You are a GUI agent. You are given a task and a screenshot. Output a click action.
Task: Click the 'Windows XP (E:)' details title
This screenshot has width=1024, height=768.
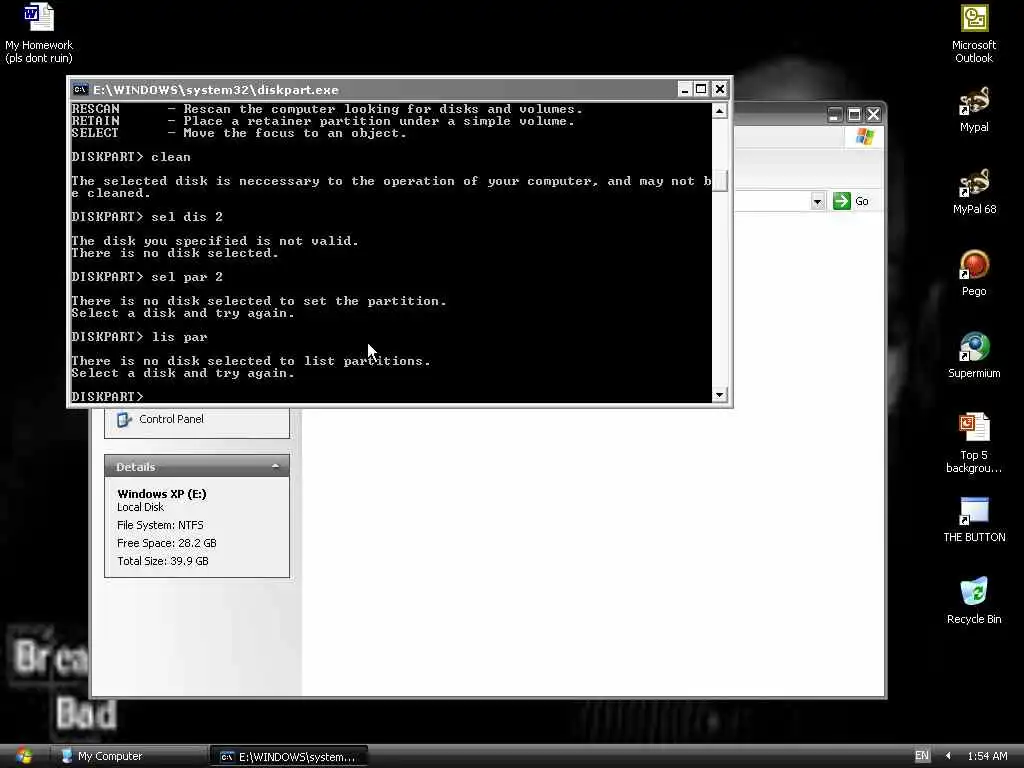(162, 494)
